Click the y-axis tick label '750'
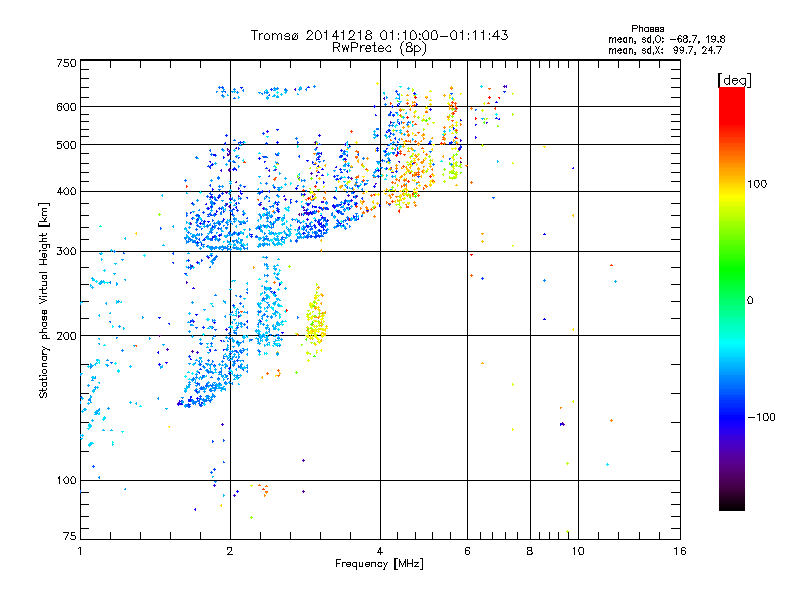This screenshot has width=800, height=600. (x=66, y=63)
